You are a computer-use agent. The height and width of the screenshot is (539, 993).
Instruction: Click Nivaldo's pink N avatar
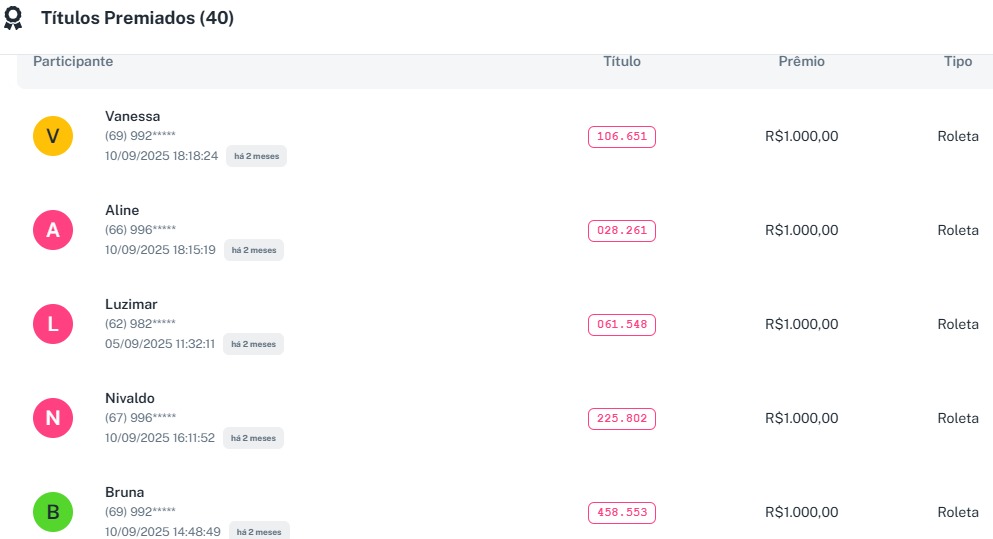point(53,418)
